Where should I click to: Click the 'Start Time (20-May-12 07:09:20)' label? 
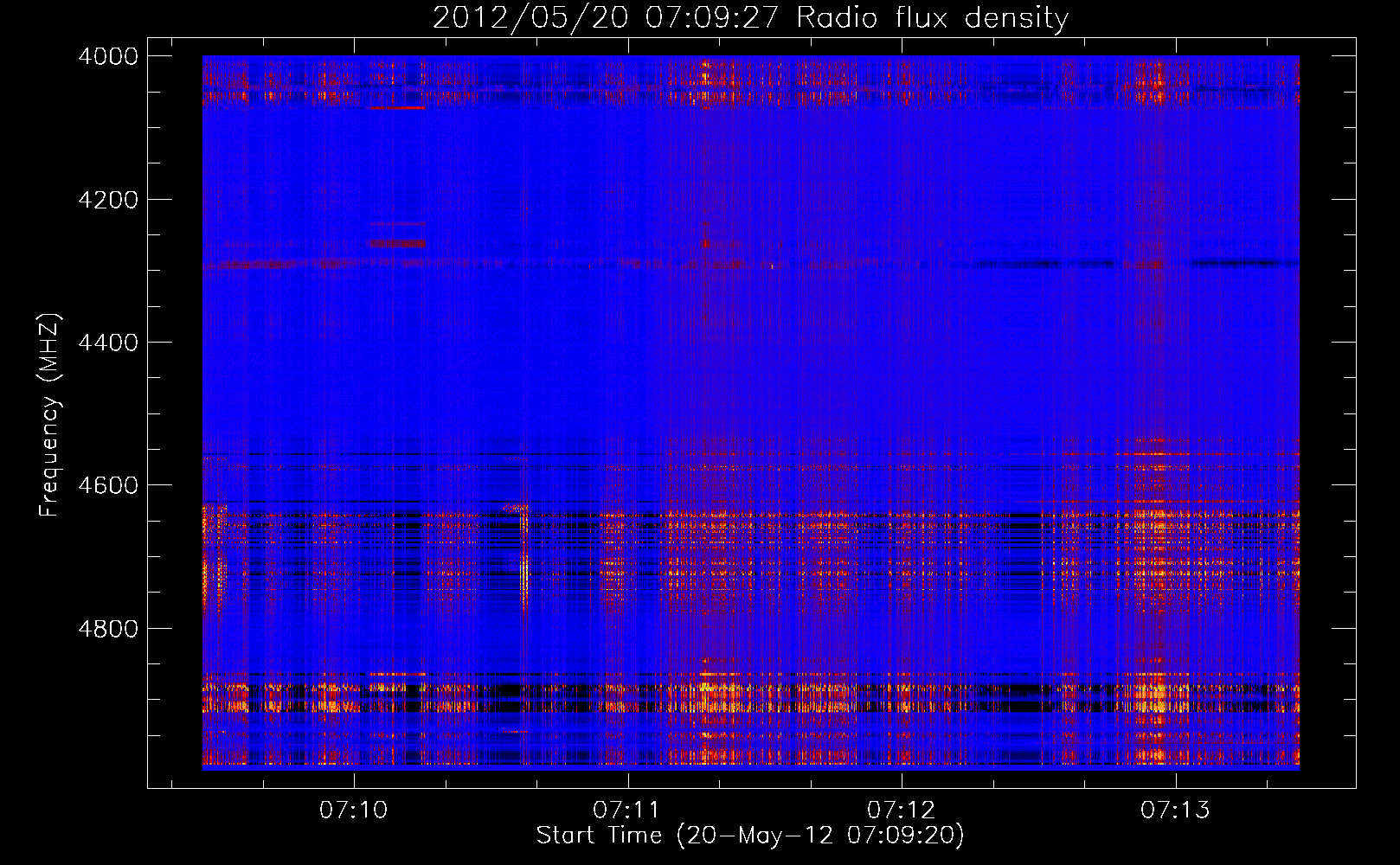pyautogui.click(x=750, y=836)
